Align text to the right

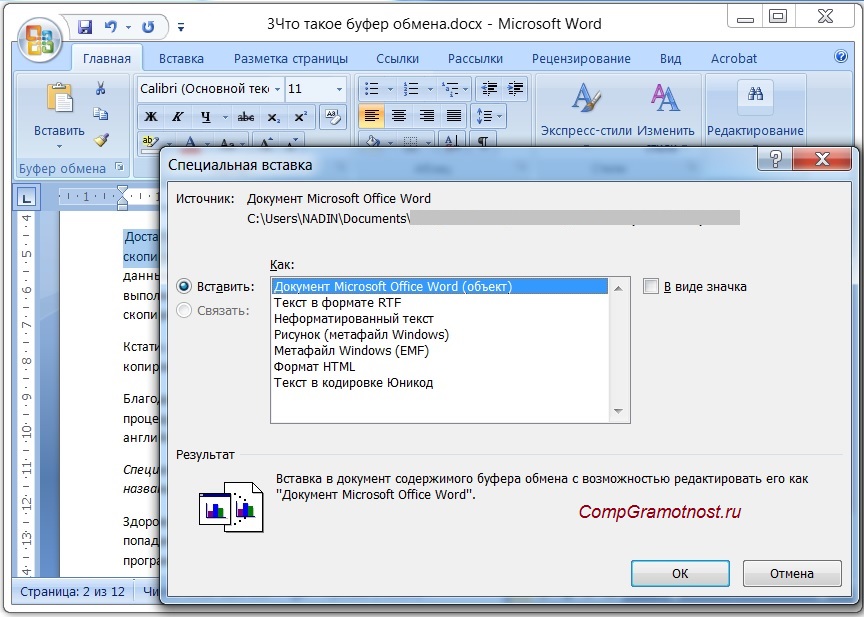click(426, 116)
